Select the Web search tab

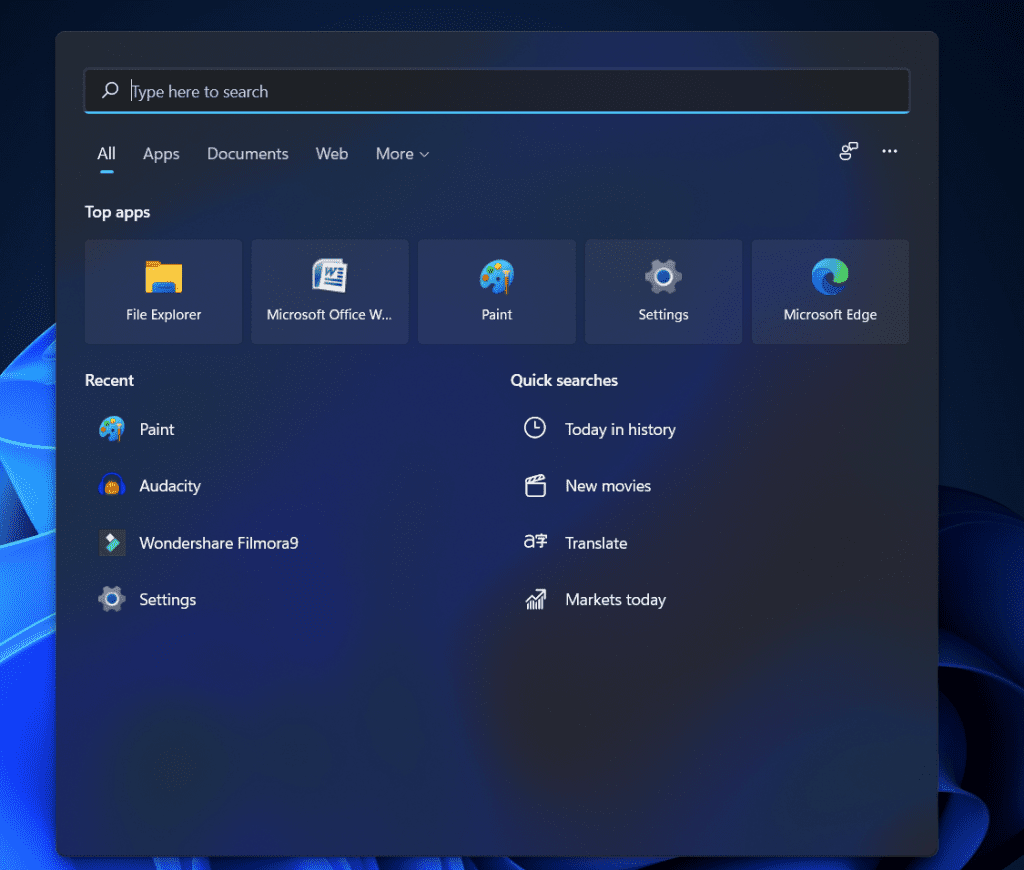[x=331, y=153]
